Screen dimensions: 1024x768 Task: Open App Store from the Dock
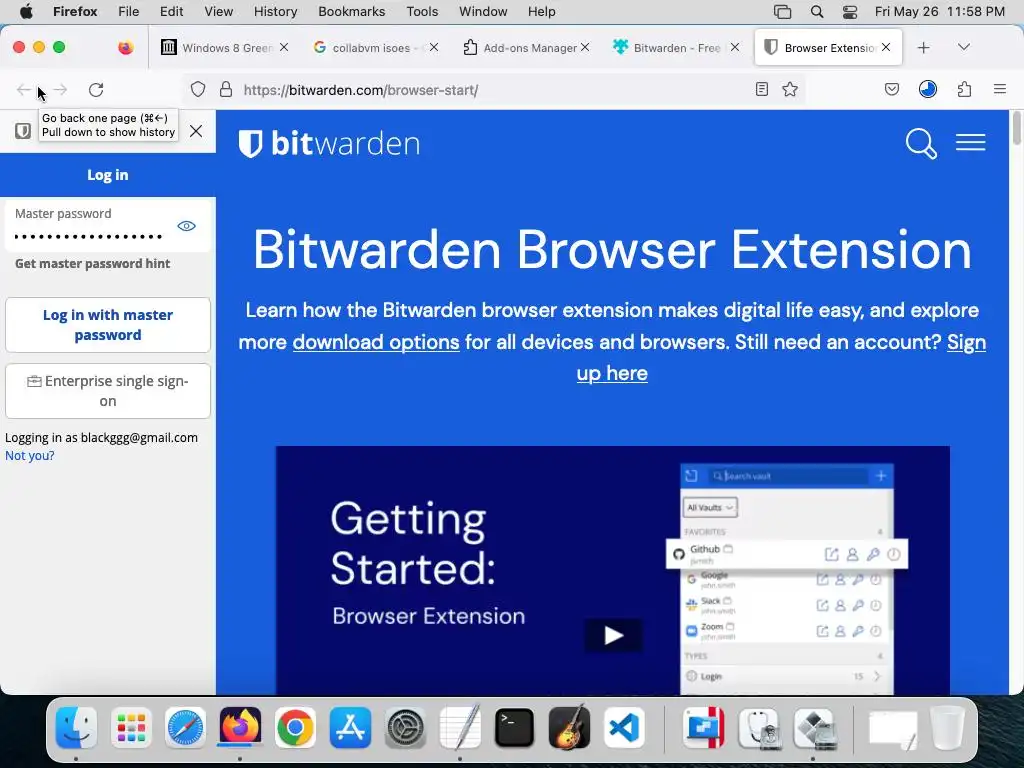[x=350, y=728]
